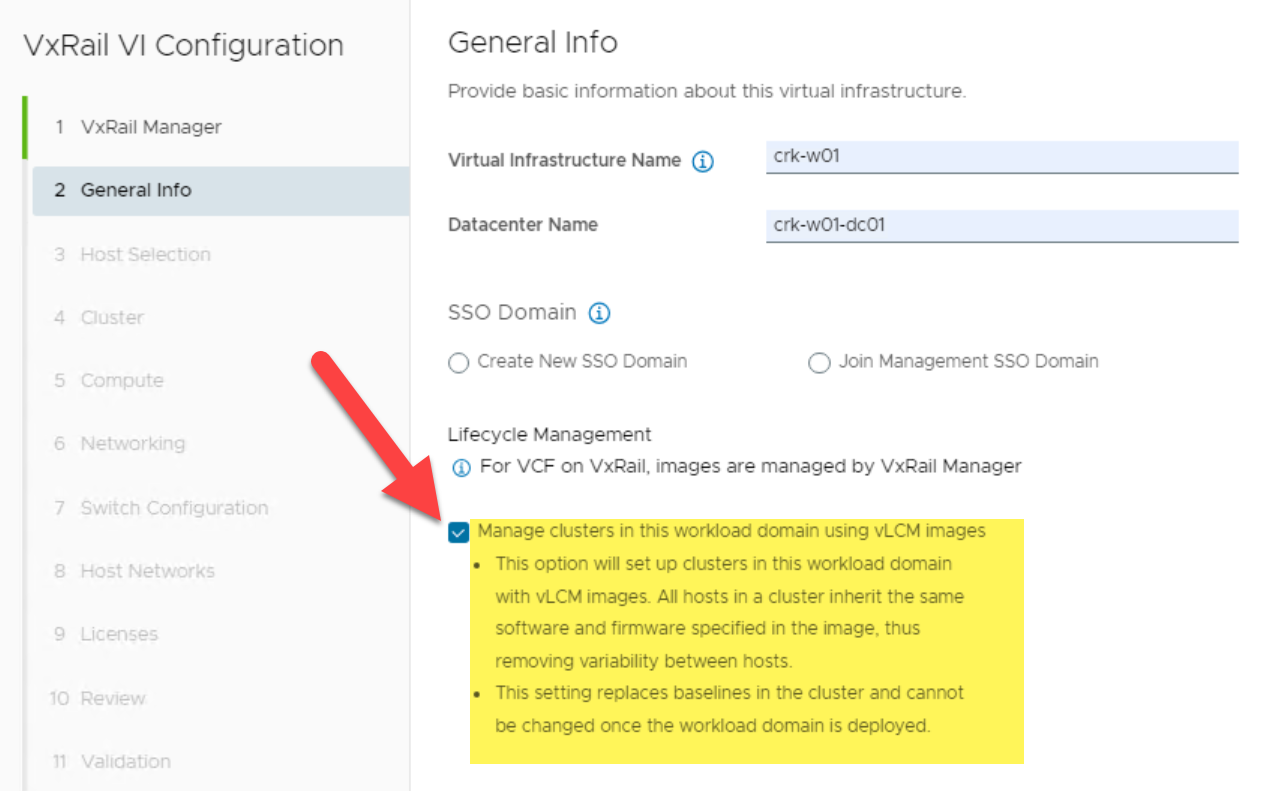The image size is (1284, 791).
Task: Select the Networking step
Action: (x=132, y=443)
